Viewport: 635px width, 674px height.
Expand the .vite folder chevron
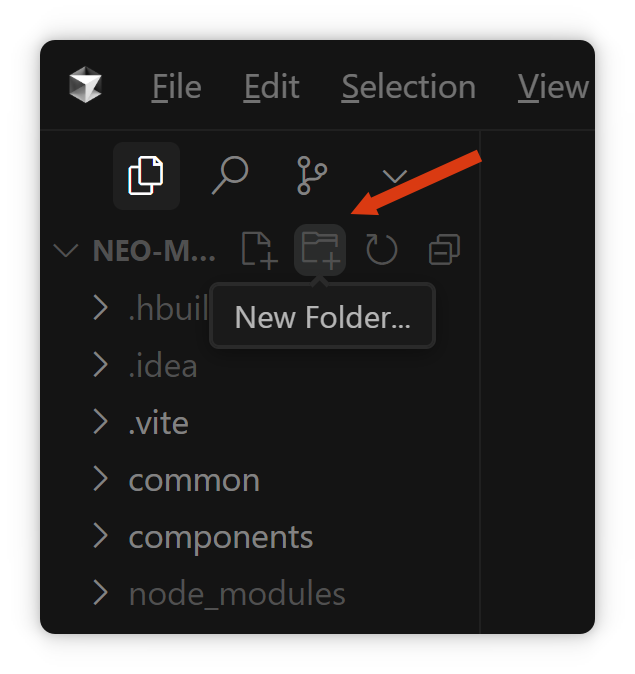pyautogui.click(x=100, y=422)
